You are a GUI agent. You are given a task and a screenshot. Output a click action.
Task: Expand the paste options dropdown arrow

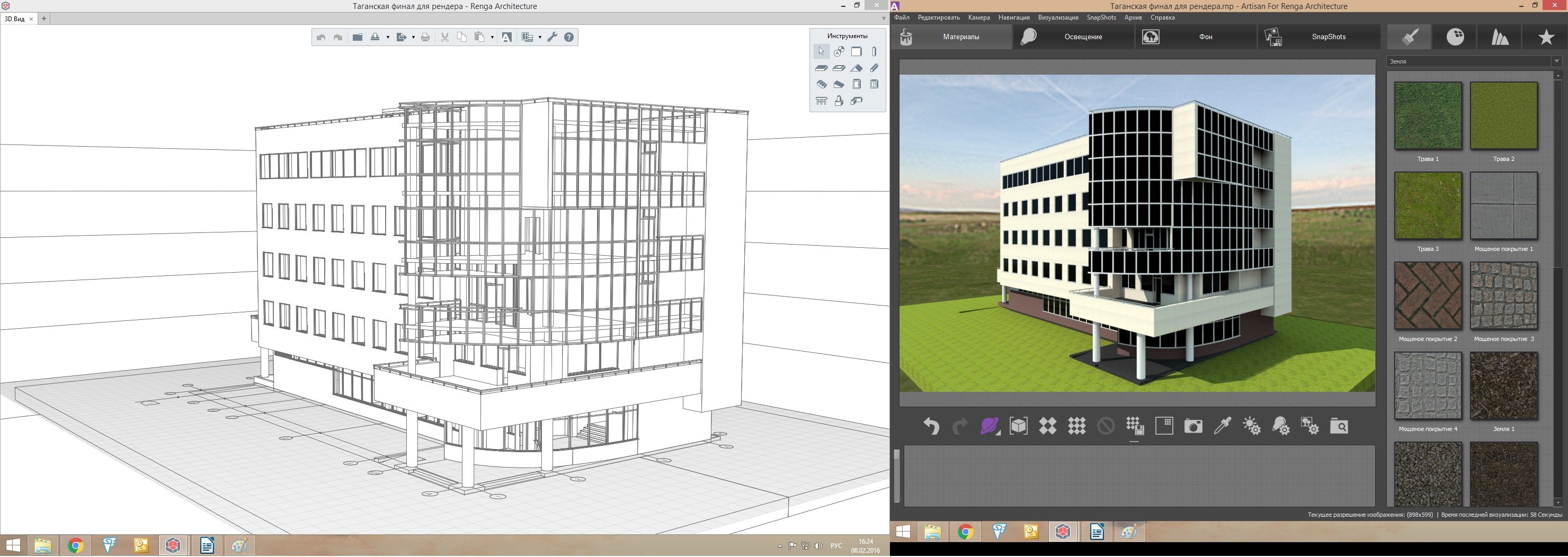tap(492, 38)
